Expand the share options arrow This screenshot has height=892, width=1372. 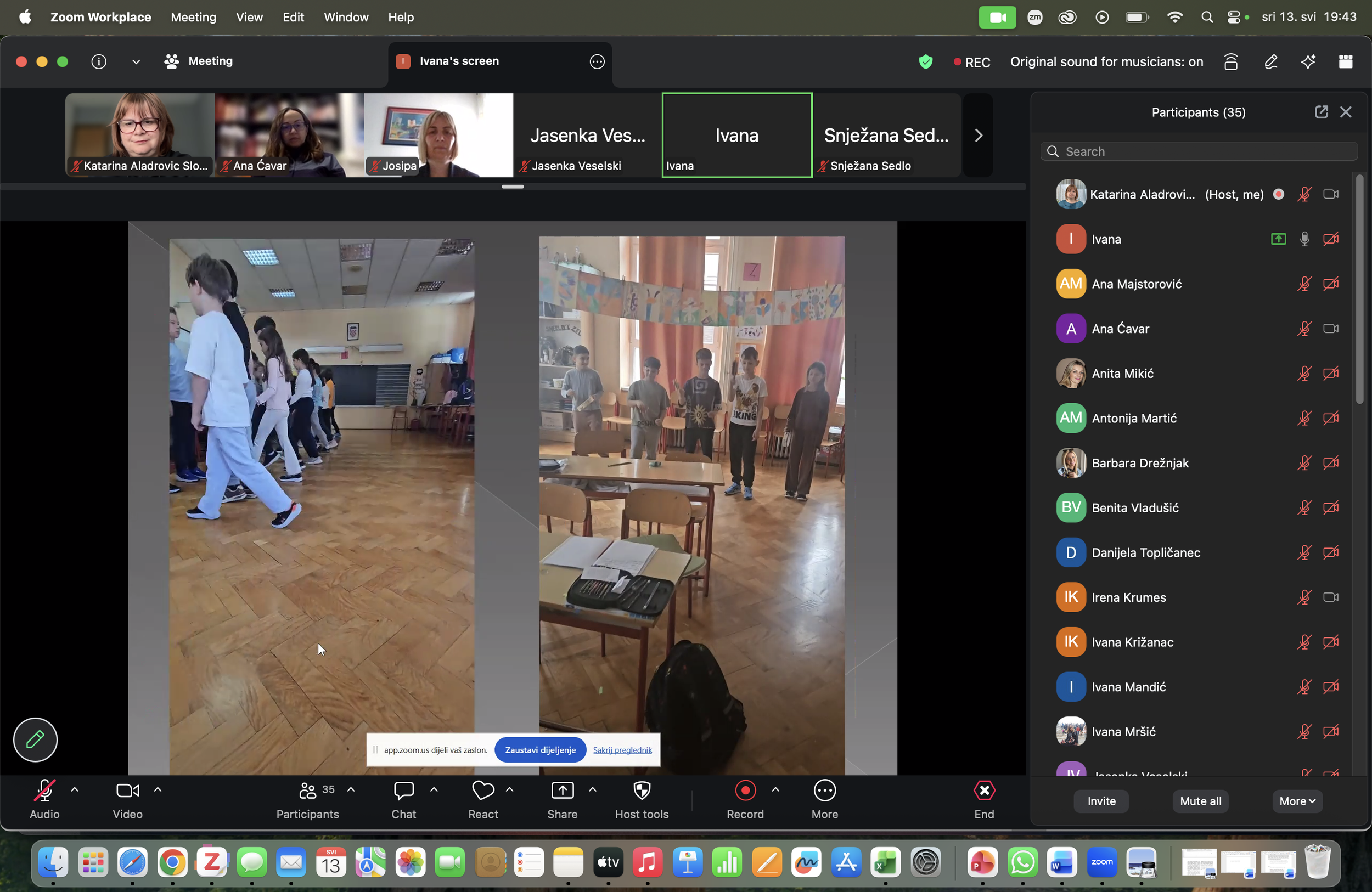[x=593, y=789]
